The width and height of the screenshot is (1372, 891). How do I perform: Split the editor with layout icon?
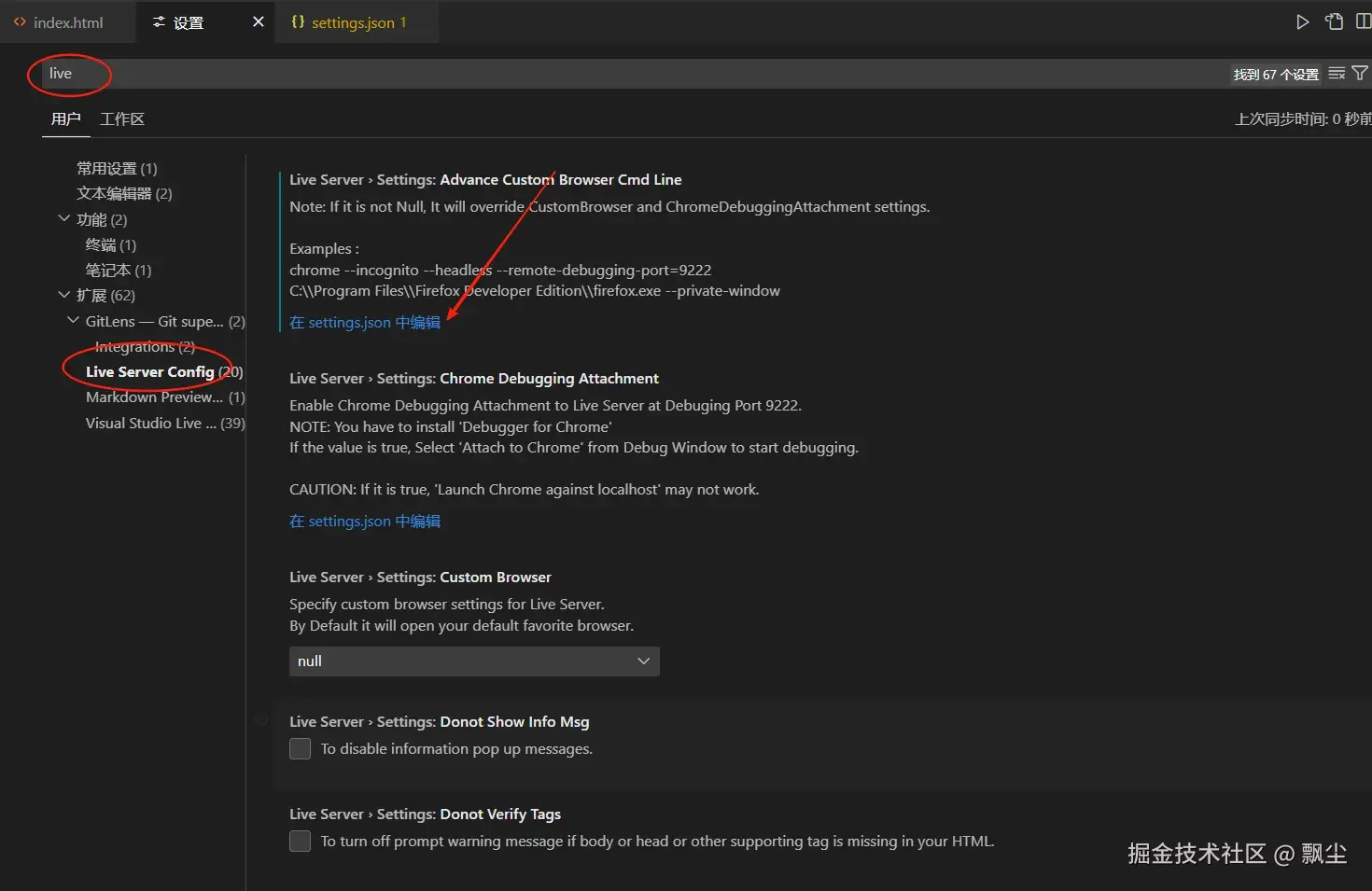tap(1364, 21)
